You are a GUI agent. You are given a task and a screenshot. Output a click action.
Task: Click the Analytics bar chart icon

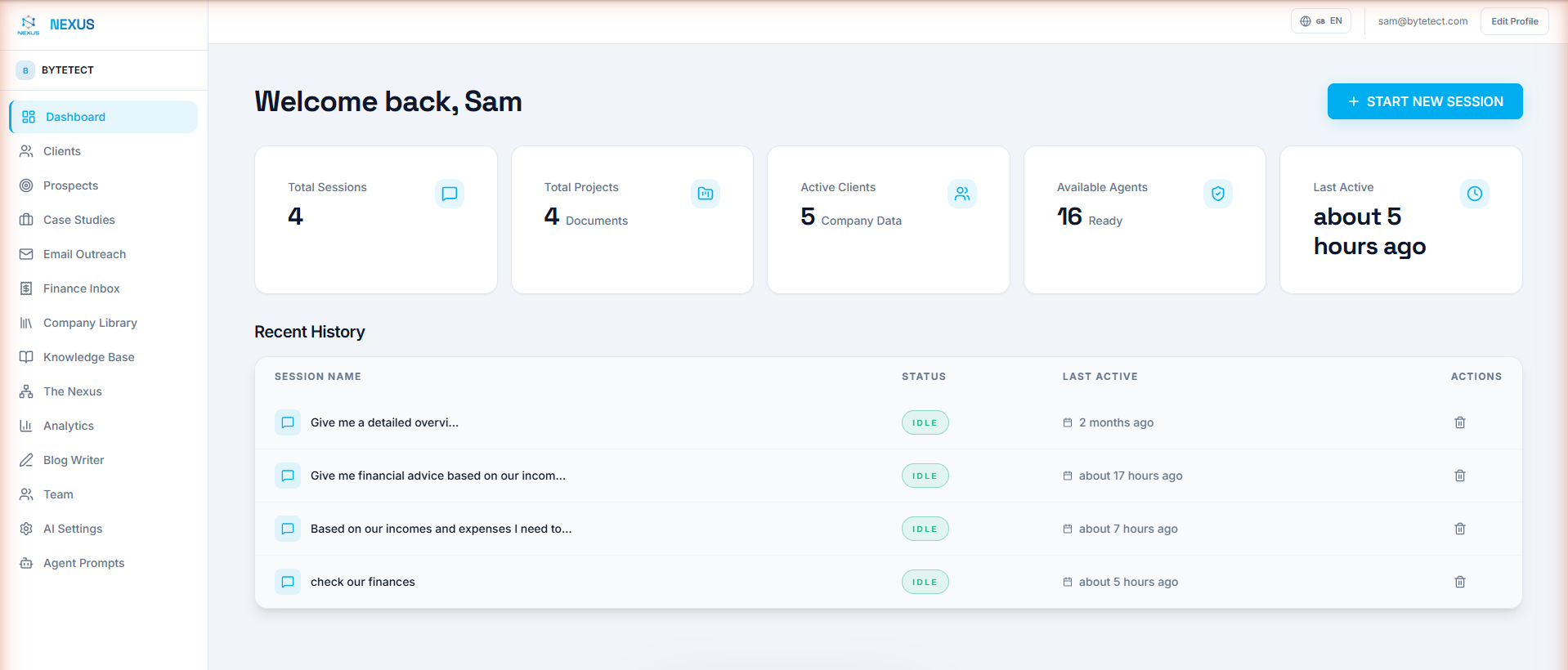(26, 426)
